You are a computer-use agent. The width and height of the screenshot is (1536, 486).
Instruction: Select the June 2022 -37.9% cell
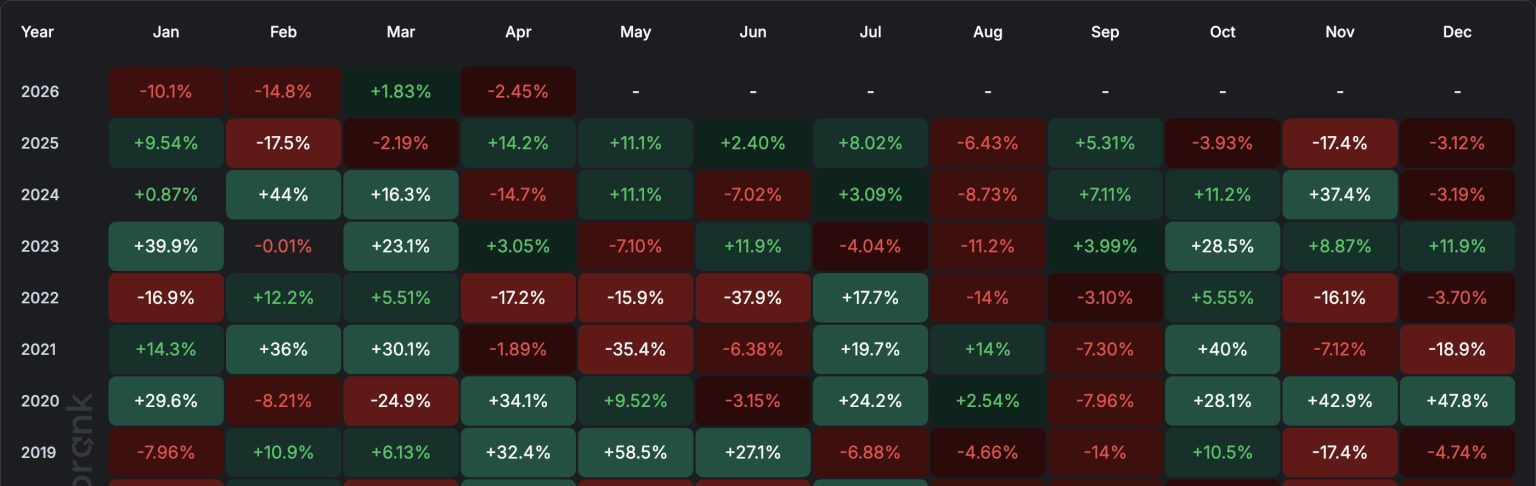click(753, 298)
